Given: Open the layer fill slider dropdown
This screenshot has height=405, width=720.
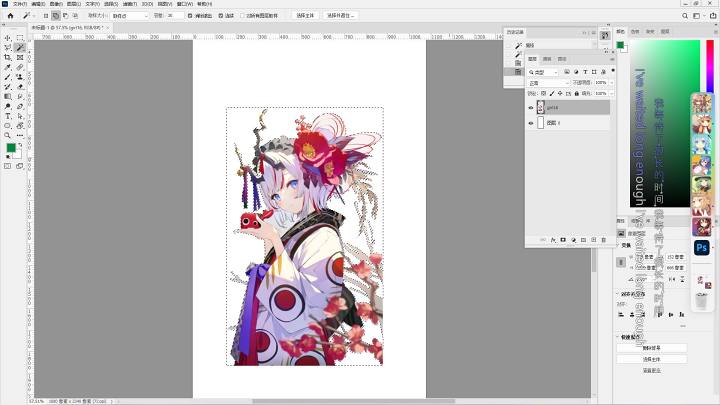Looking at the screenshot, I should pos(612,93).
